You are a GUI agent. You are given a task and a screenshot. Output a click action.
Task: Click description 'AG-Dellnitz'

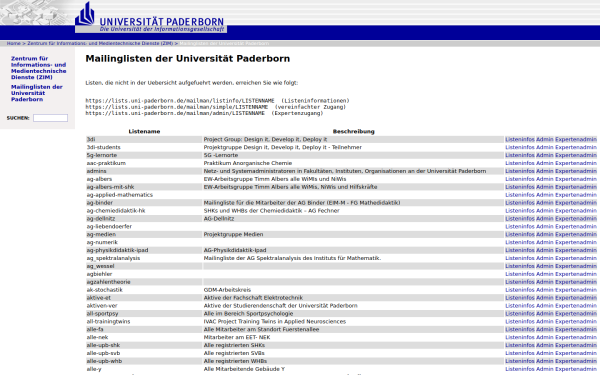point(219,218)
